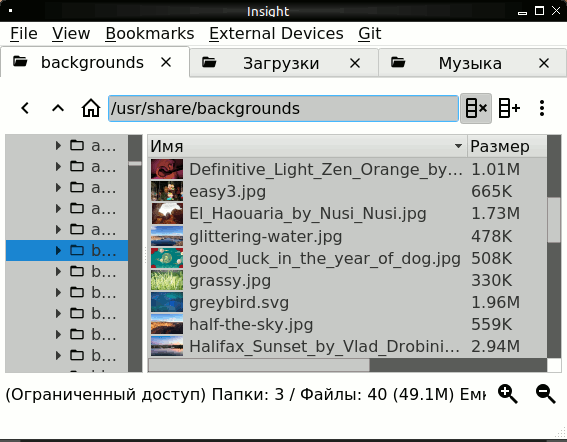
Task: Add pane with the columns-plus icon
Action: click(x=509, y=108)
